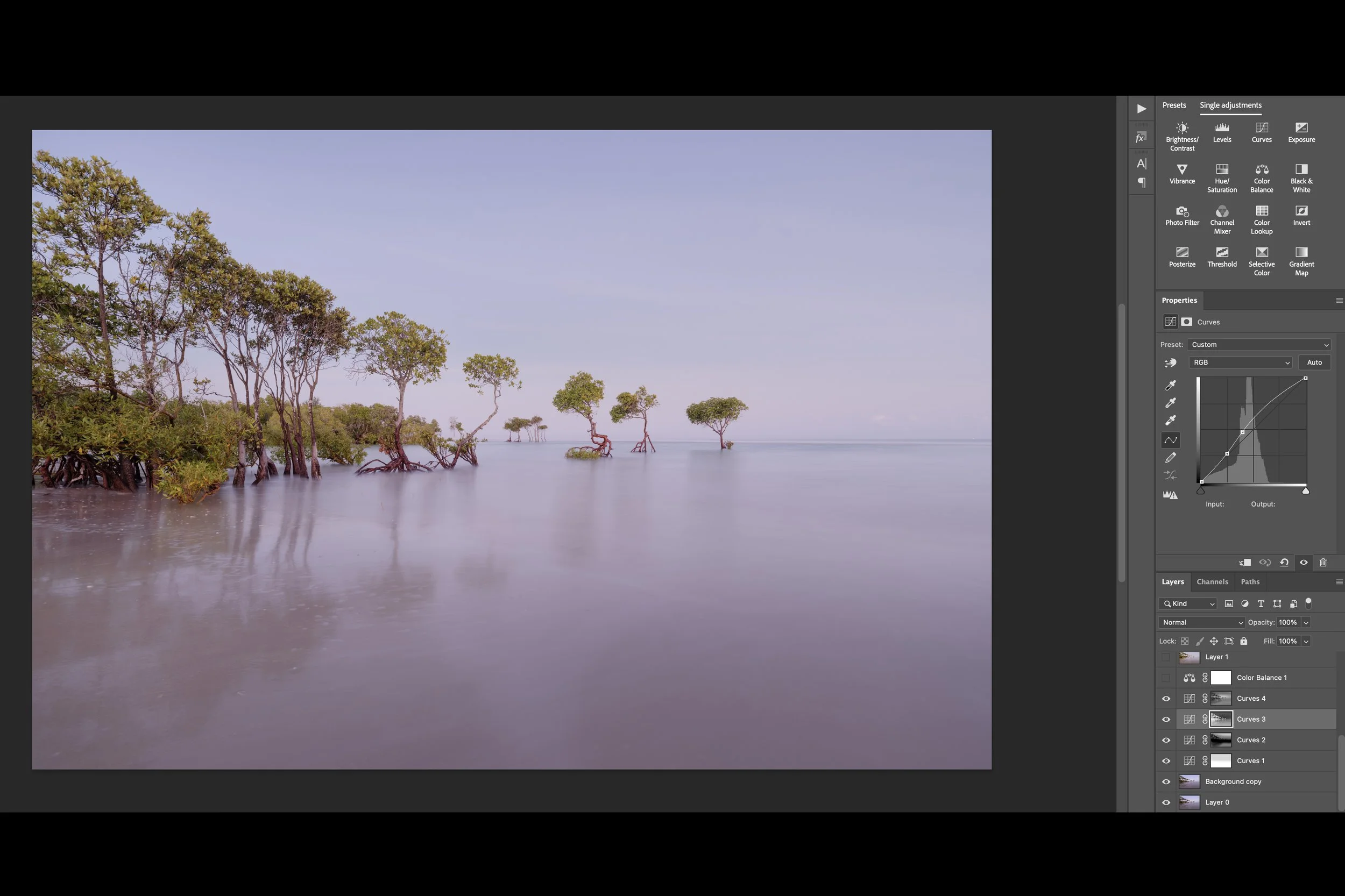Open the Curves Preset dropdown

click(1259, 345)
